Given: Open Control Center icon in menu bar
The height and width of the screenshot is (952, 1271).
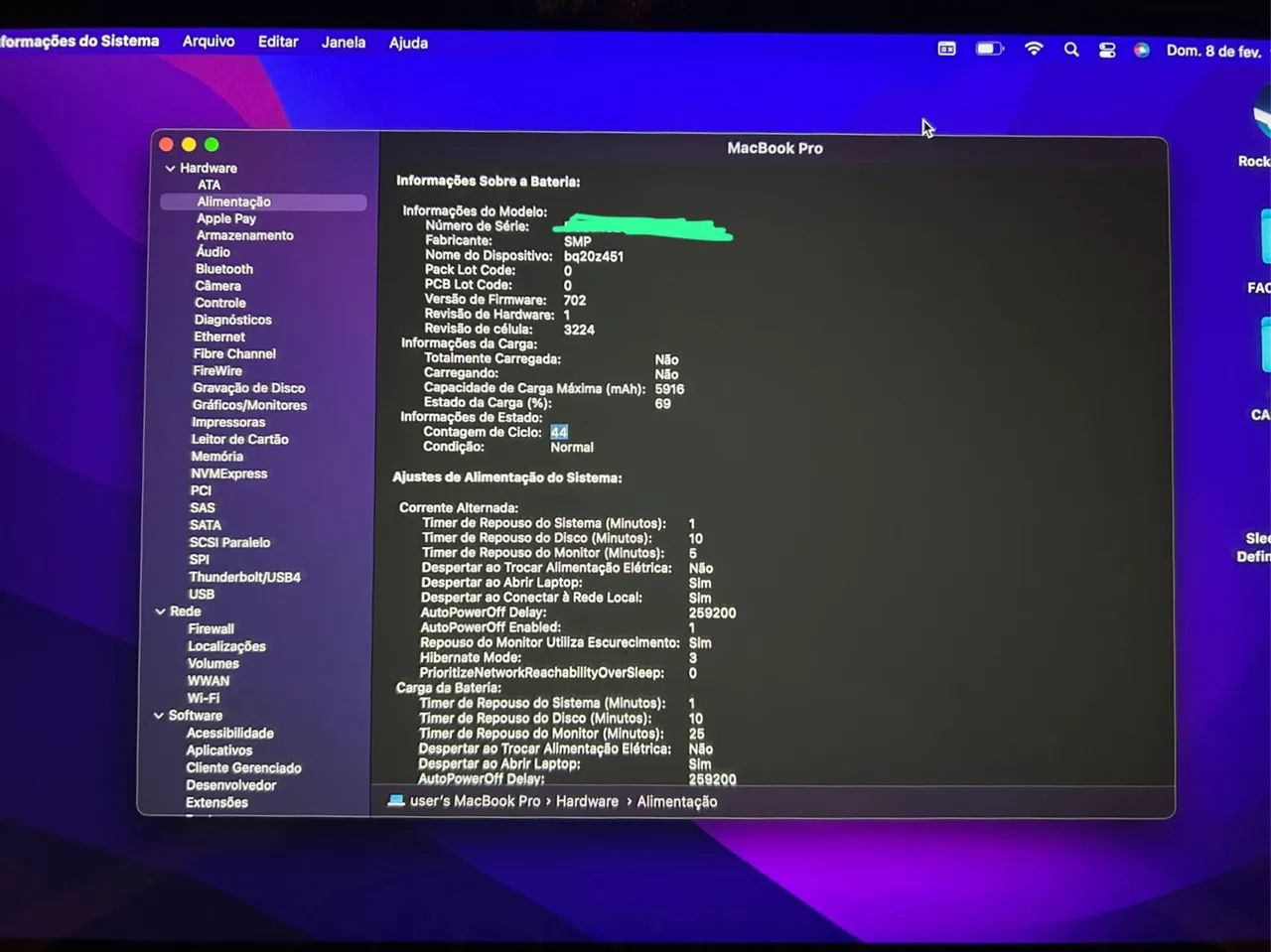Looking at the screenshot, I should click(1107, 50).
